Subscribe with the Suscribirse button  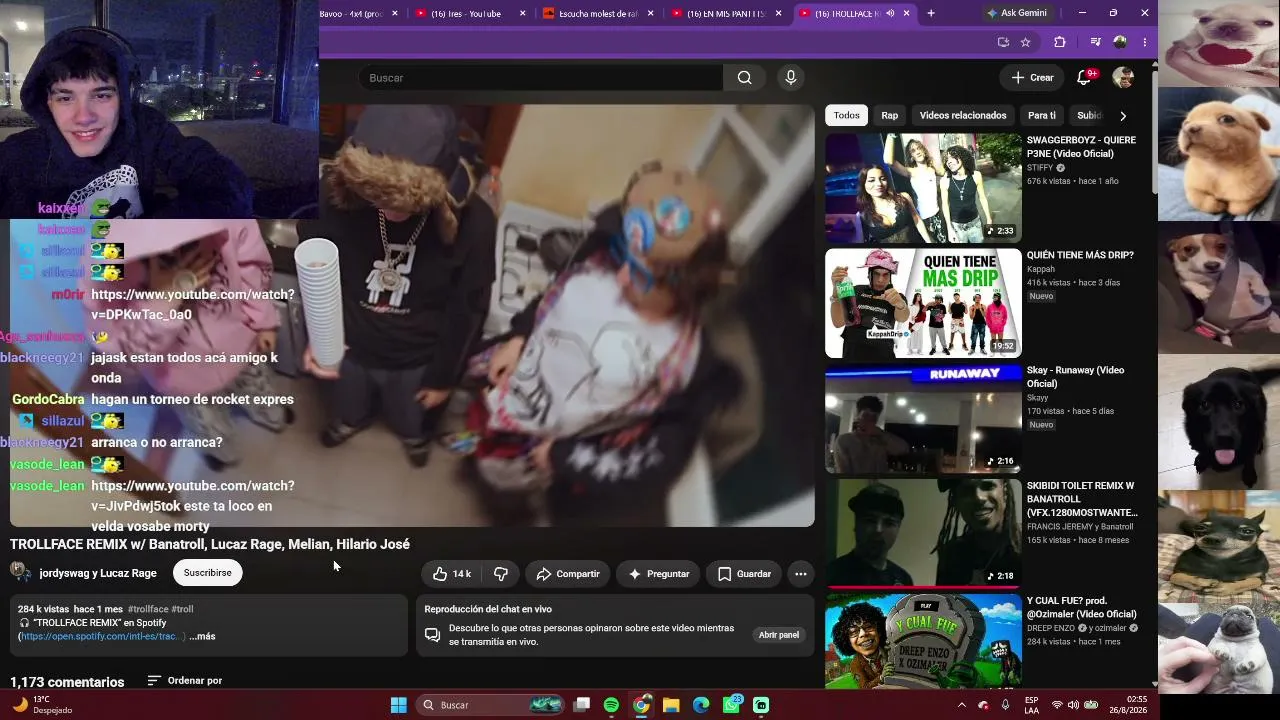[x=207, y=573]
